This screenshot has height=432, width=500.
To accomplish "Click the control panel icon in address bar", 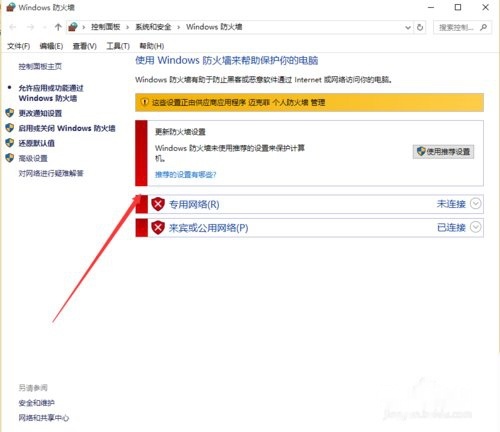I will (x=73, y=27).
